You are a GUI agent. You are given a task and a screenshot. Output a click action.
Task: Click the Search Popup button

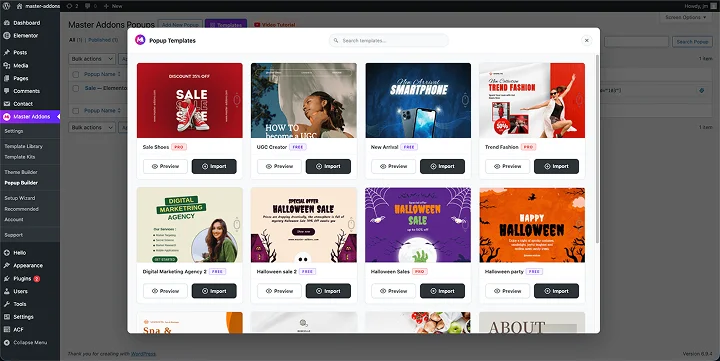(692, 42)
